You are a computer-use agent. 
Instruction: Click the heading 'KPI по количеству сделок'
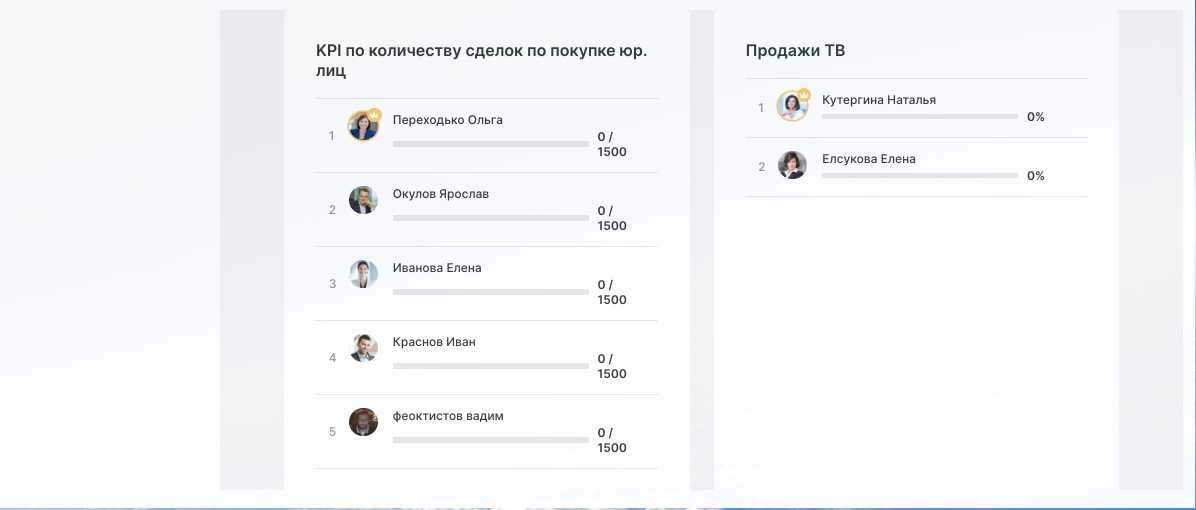click(481, 60)
